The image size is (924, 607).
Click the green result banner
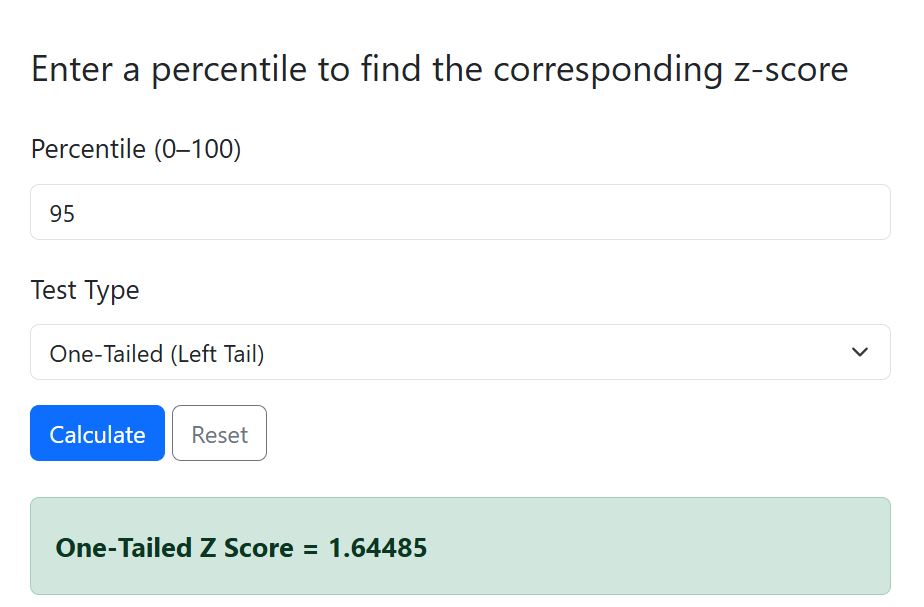(460, 547)
